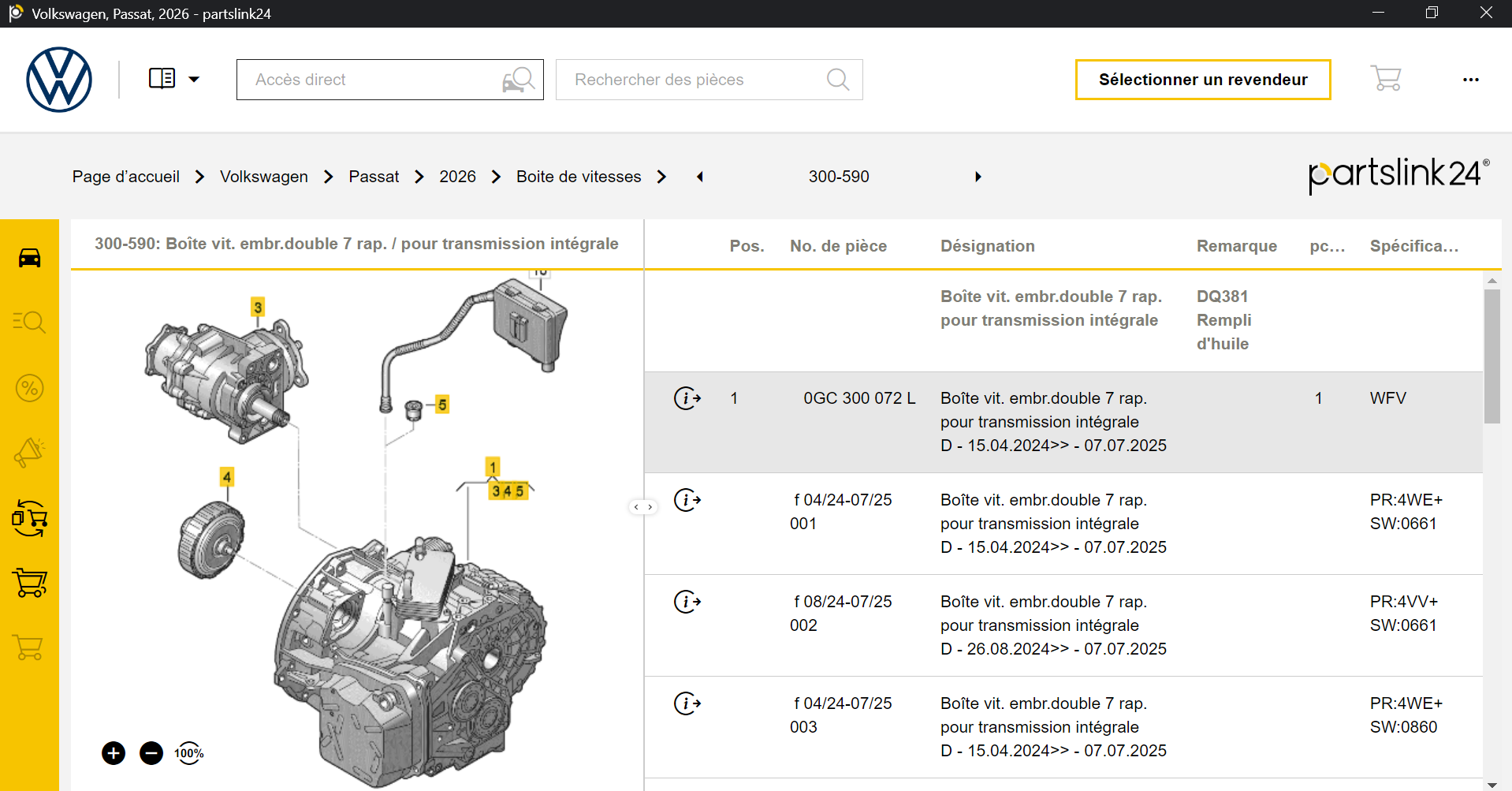Click the magnifier icon in parts search

tap(838, 80)
